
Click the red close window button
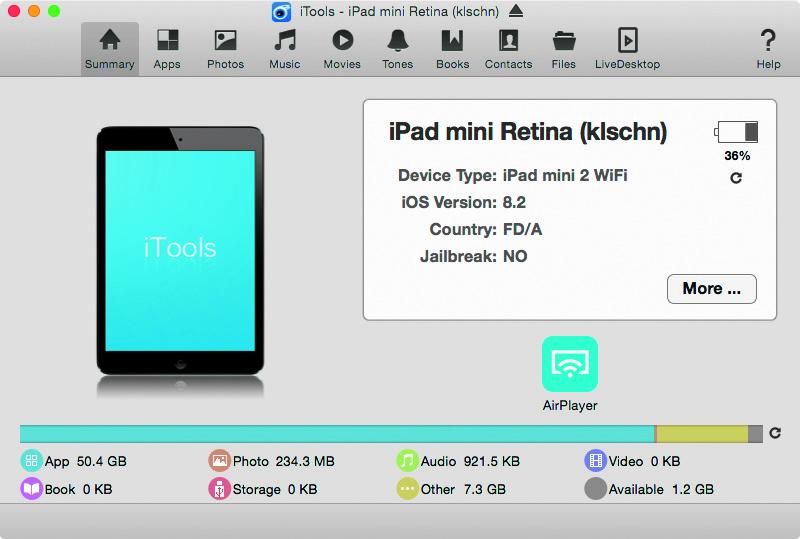click(x=14, y=11)
